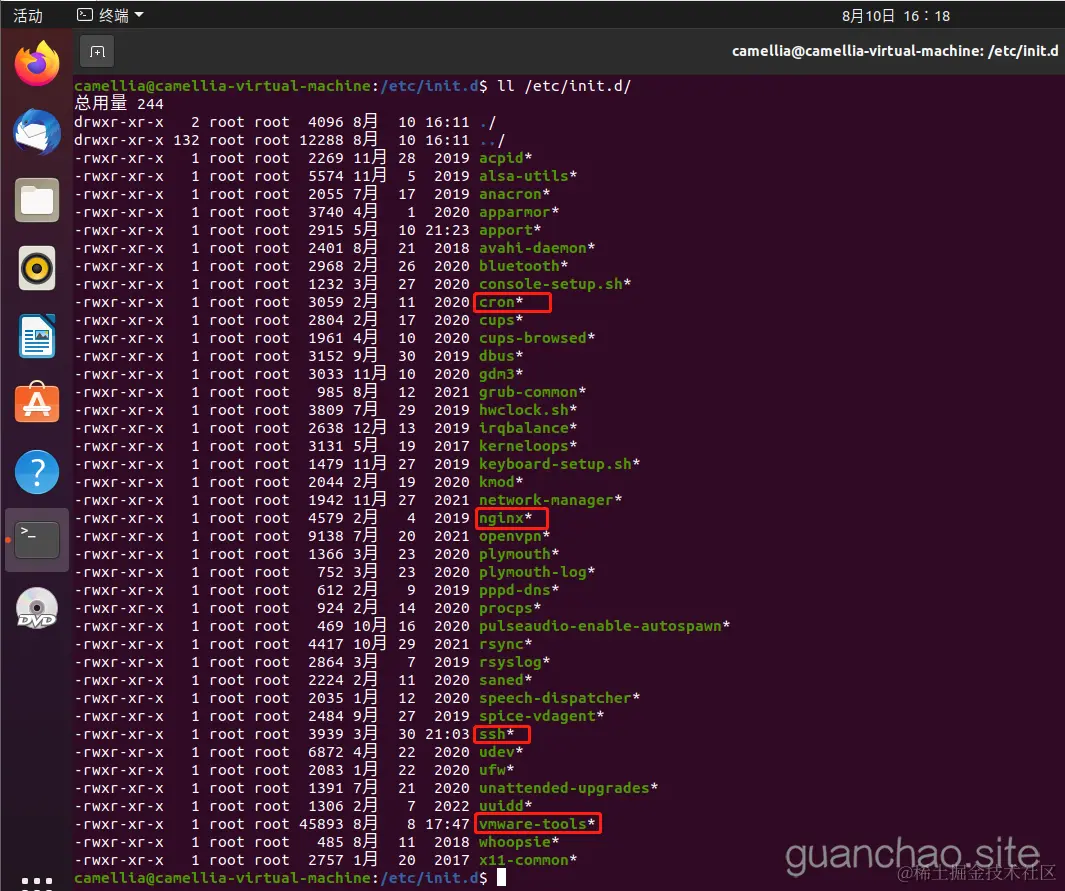Click the avahi-daemon* file name
This screenshot has width=1065, height=891.
tap(537, 248)
